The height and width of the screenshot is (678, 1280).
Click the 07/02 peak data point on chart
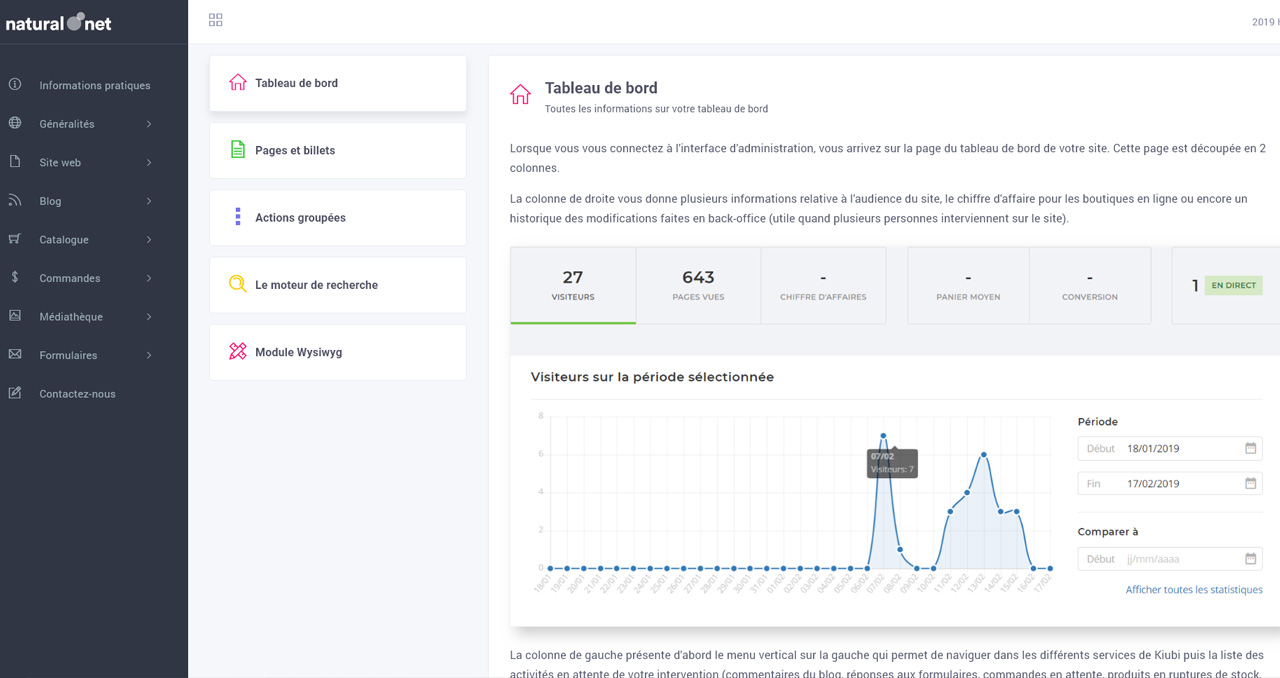(883, 436)
